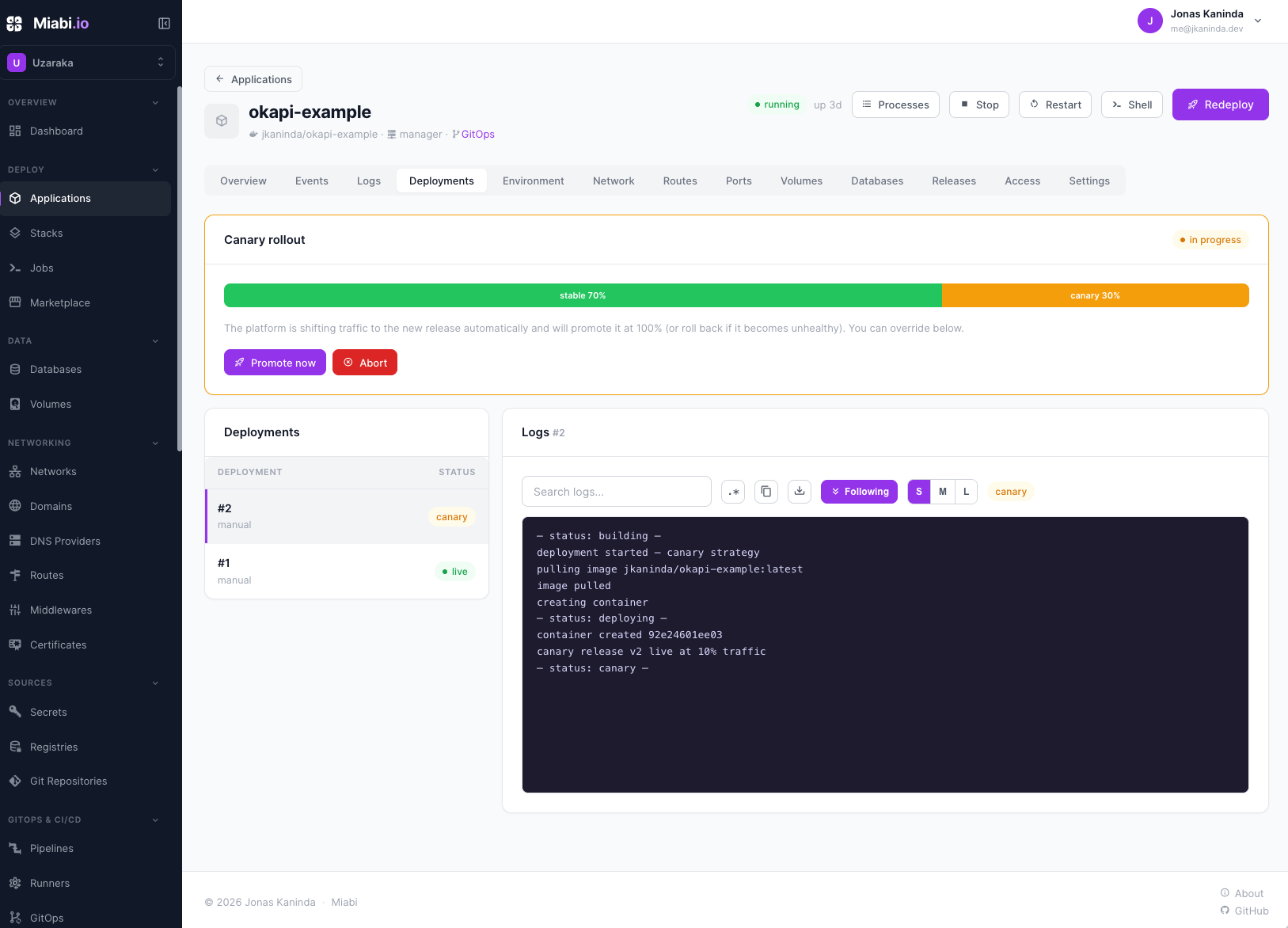Open Git Repositories in sidebar

[85, 782]
